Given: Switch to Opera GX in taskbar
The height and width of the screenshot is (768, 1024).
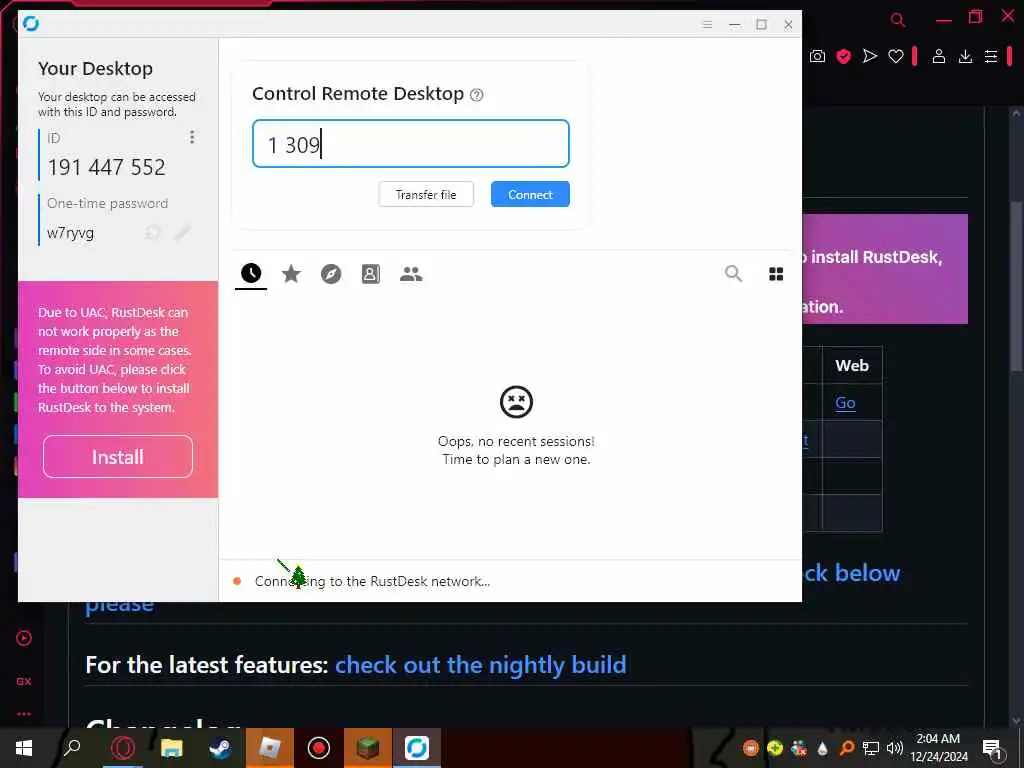Looking at the screenshot, I should pyautogui.click(x=123, y=748).
